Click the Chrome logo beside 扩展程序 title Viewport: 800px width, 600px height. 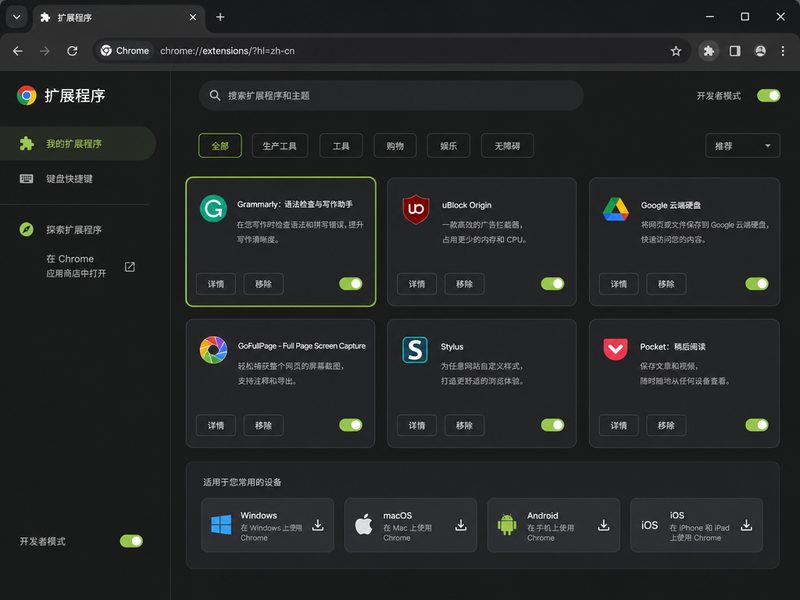(27, 95)
